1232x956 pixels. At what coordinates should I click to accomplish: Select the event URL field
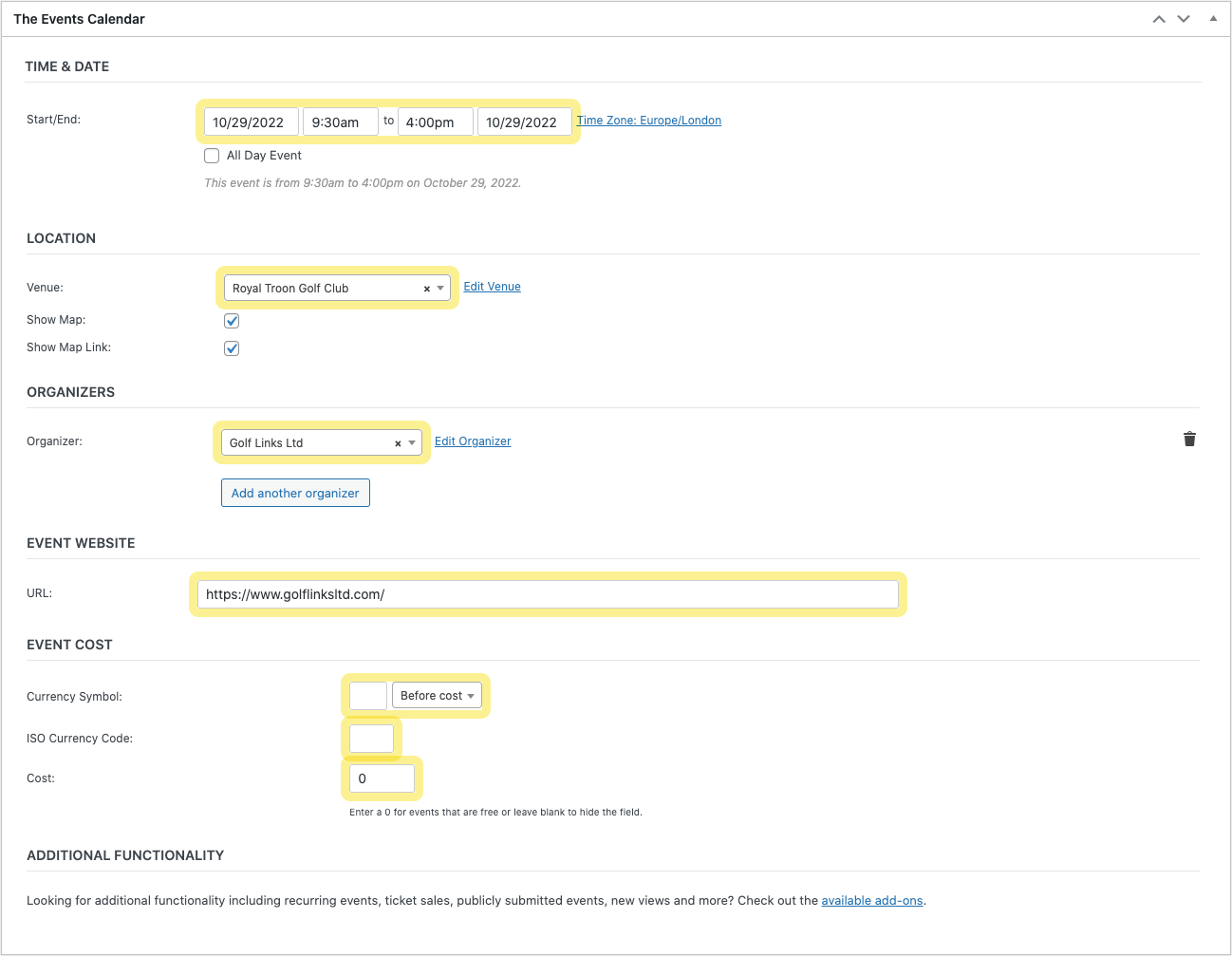(548, 593)
